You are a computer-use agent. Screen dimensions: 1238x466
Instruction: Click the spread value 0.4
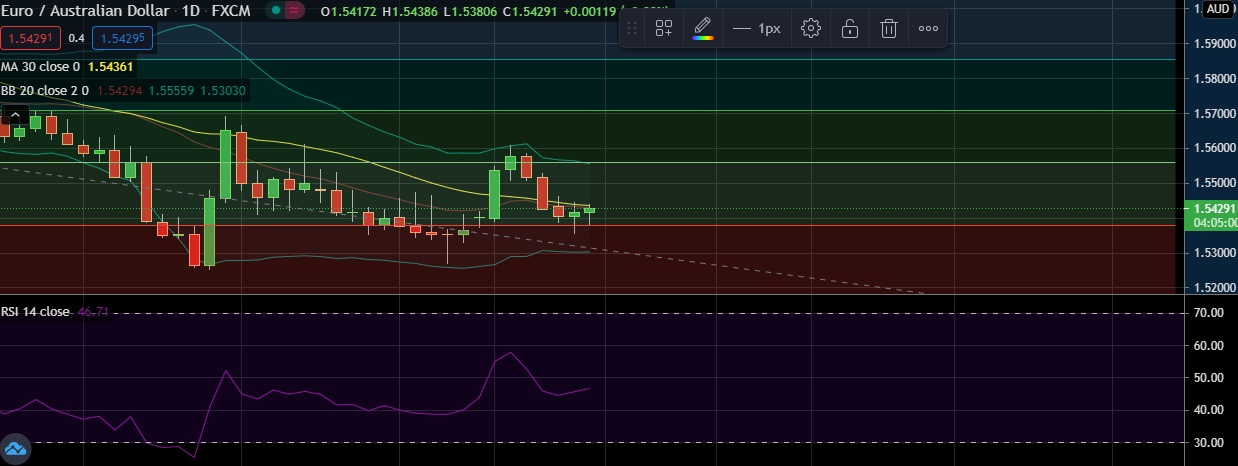coord(76,39)
